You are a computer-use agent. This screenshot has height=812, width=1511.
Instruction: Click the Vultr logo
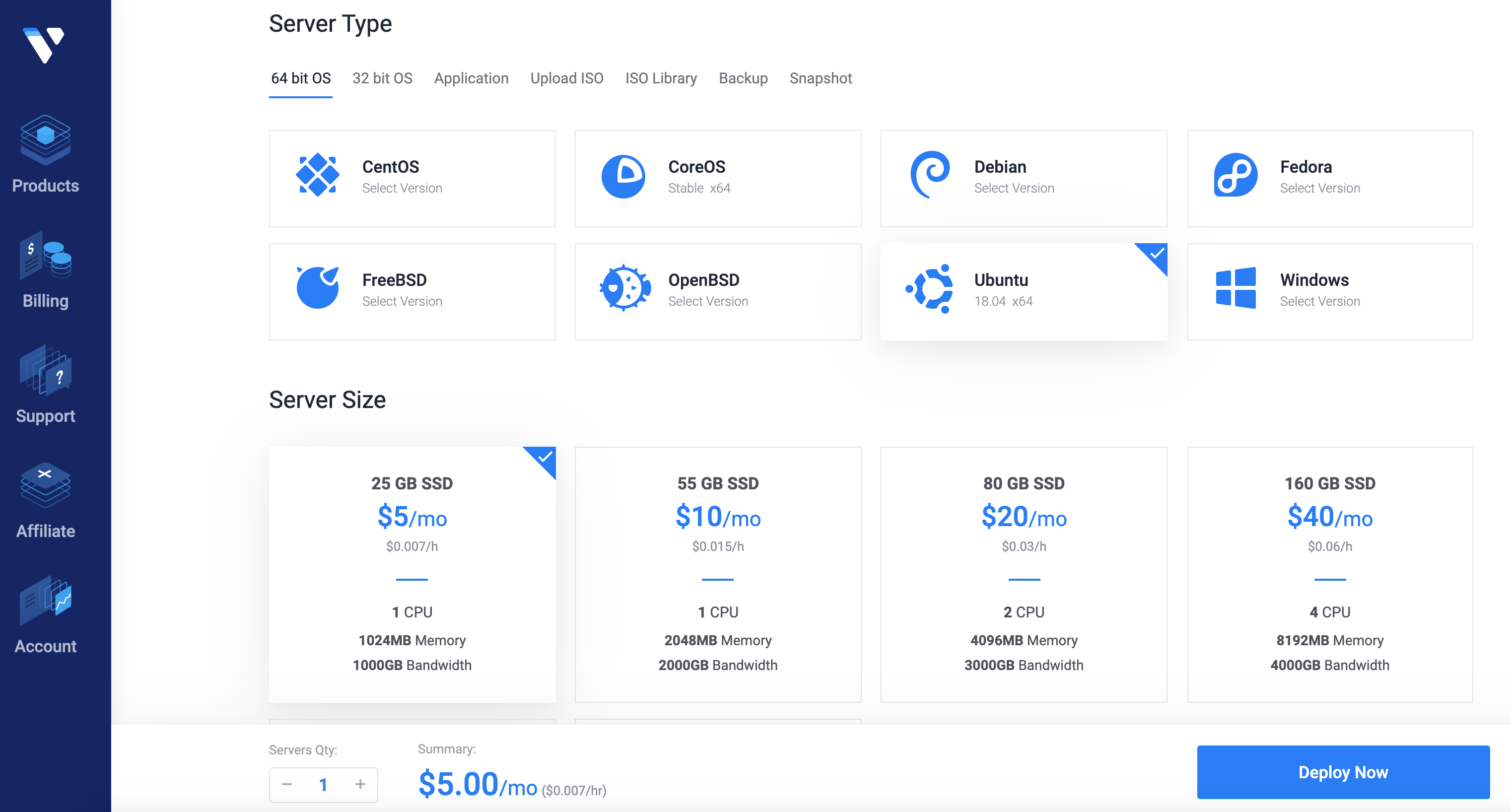click(44, 45)
